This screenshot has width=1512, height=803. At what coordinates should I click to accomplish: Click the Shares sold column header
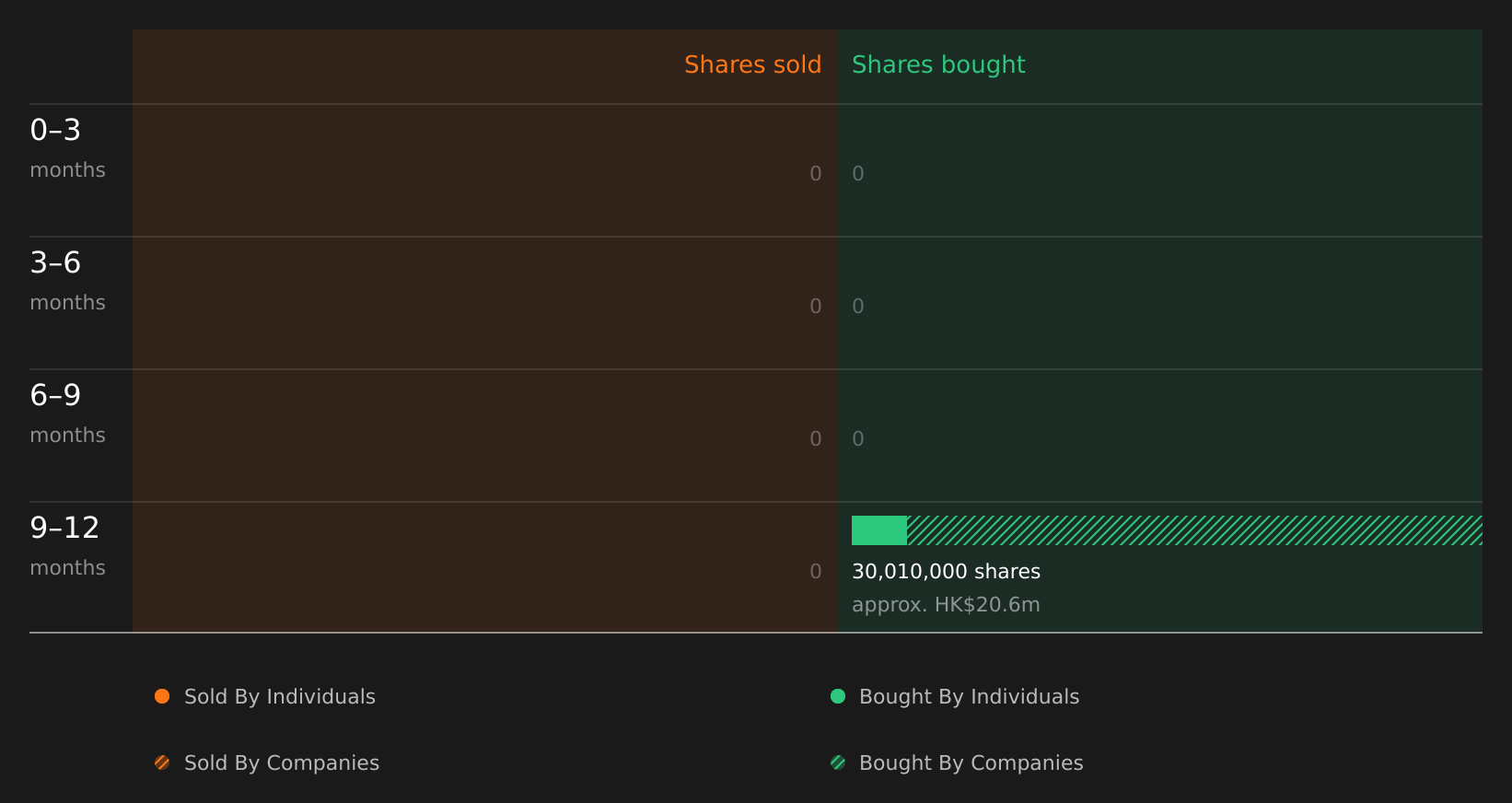[752, 64]
